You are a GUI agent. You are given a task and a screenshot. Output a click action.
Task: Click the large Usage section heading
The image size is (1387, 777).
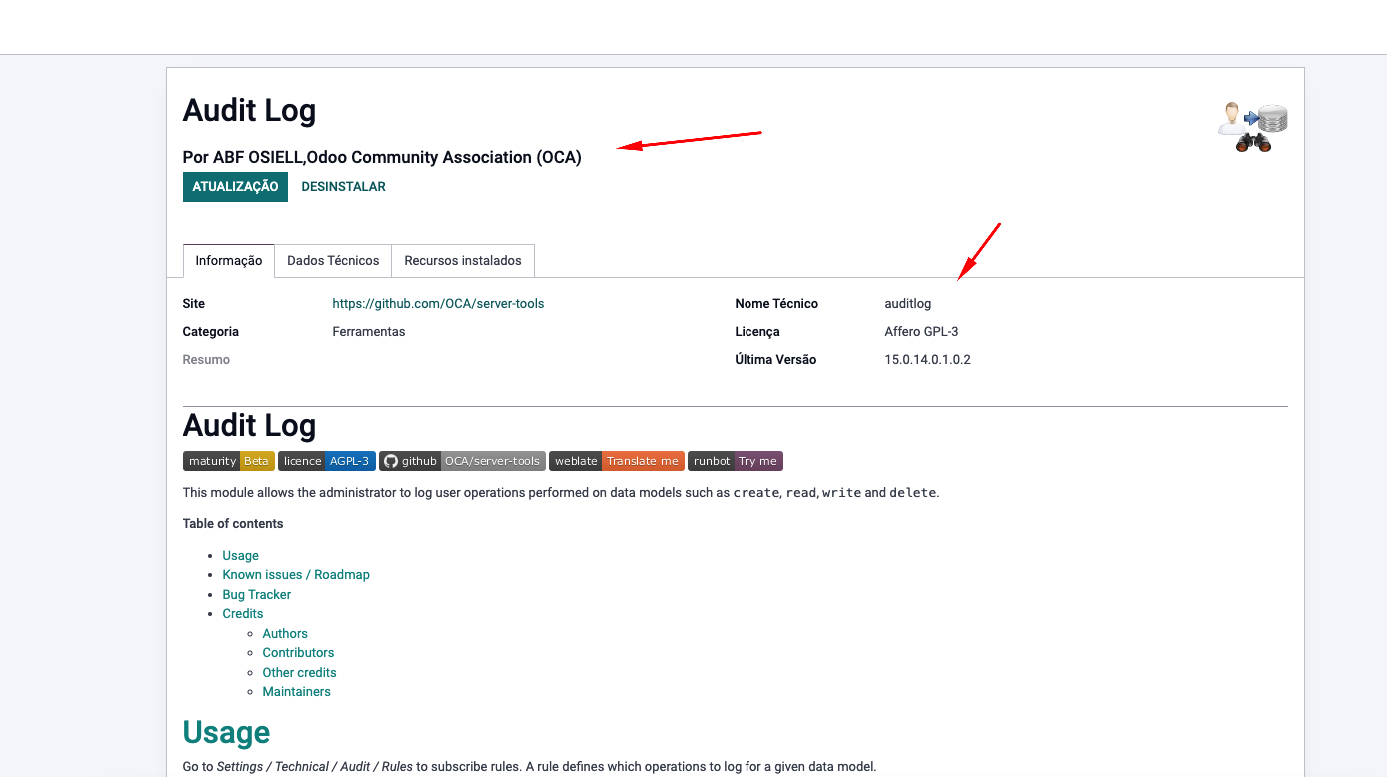[x=226, y=733]
